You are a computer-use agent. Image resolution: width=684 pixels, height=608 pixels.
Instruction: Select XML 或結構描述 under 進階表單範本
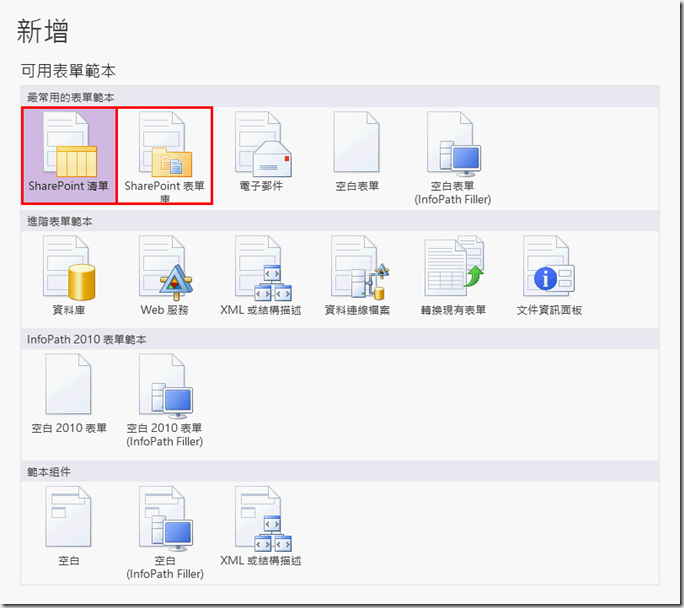[x=260, y=270]
